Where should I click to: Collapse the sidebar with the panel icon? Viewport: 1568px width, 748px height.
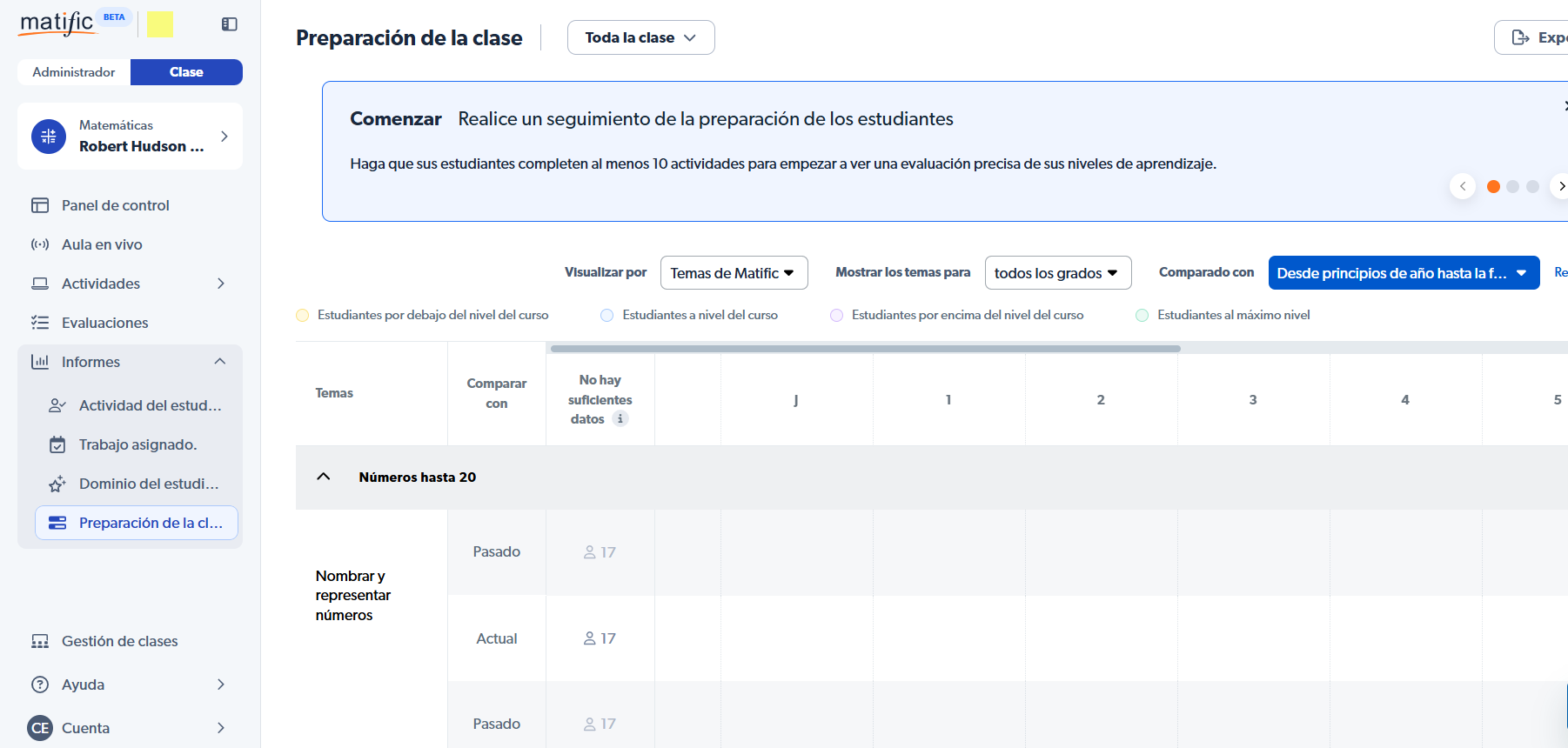click(x=230, y=24)
